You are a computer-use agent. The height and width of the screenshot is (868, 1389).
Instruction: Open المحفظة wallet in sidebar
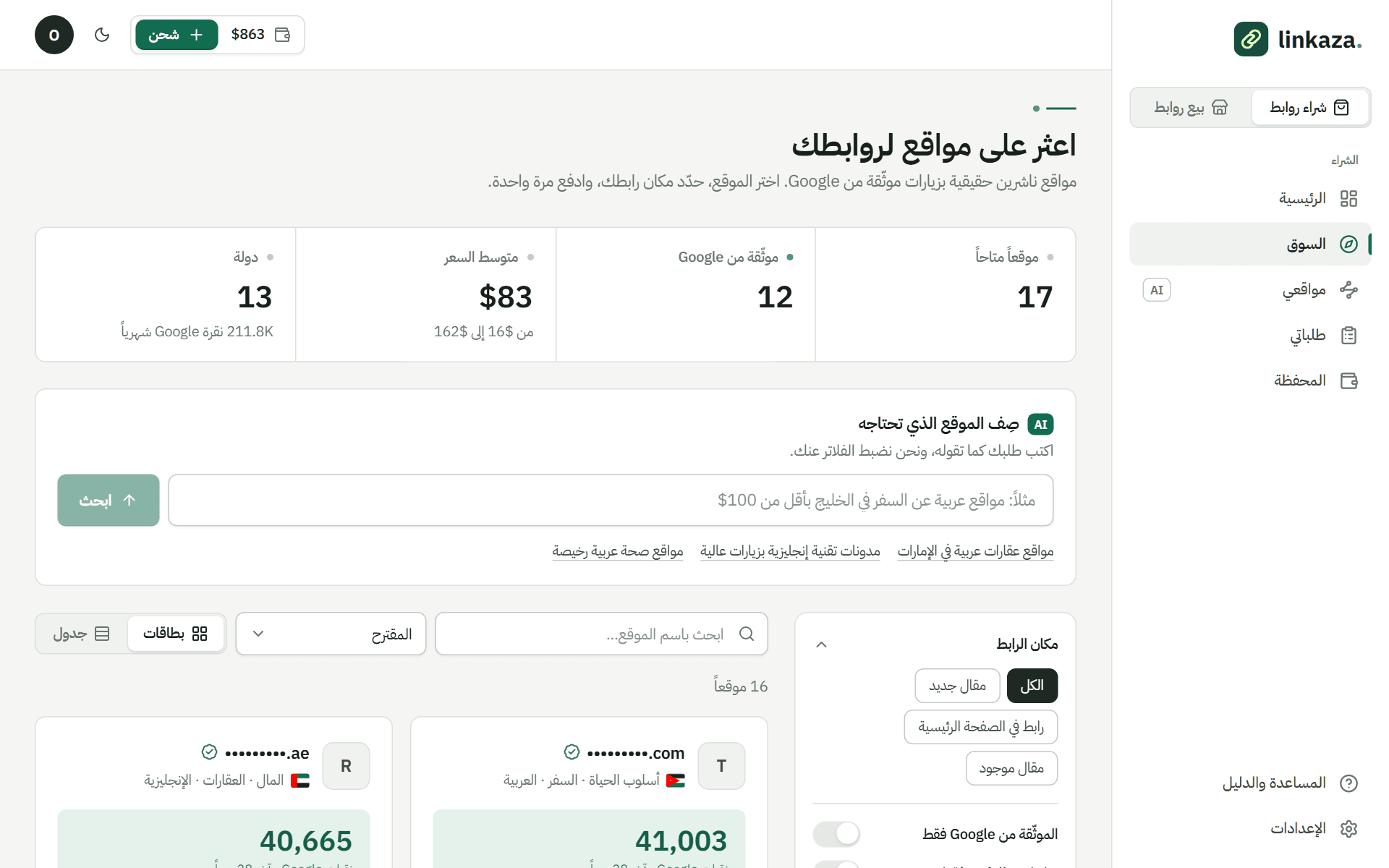click(1250, 380)
